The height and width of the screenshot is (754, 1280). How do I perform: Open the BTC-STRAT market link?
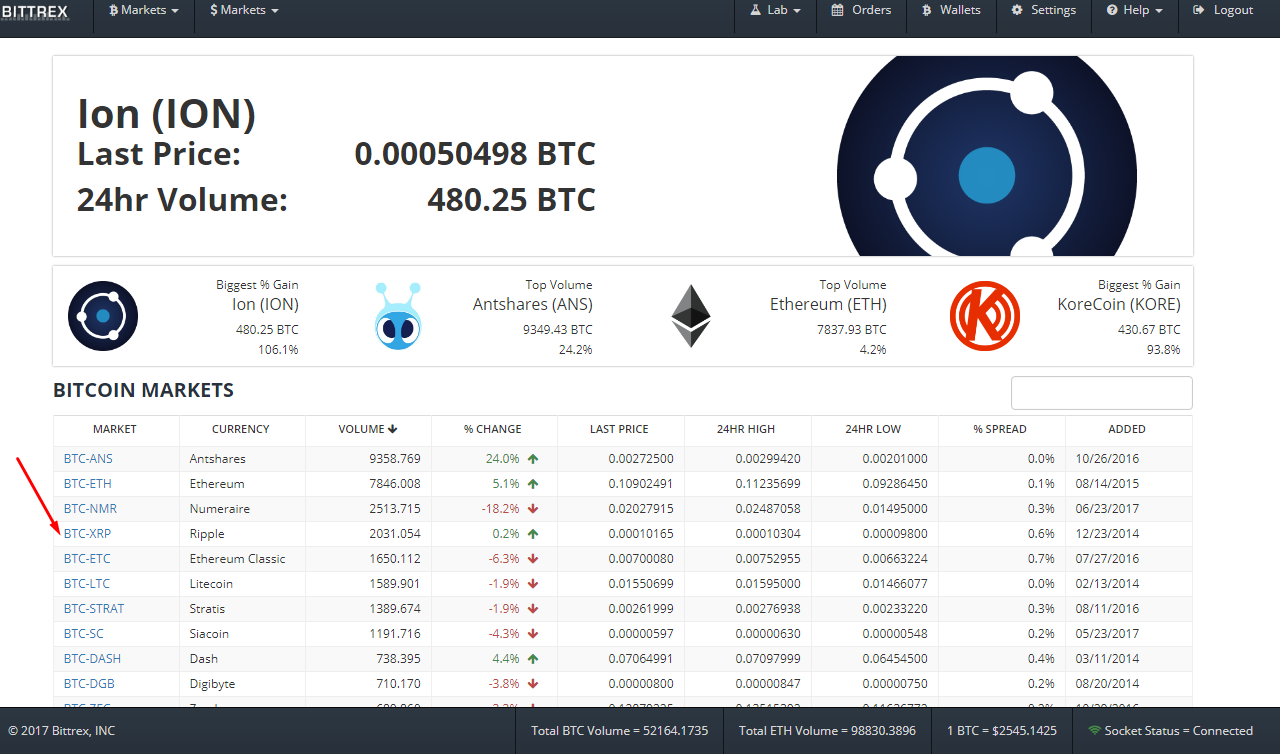tap(94, 609)
